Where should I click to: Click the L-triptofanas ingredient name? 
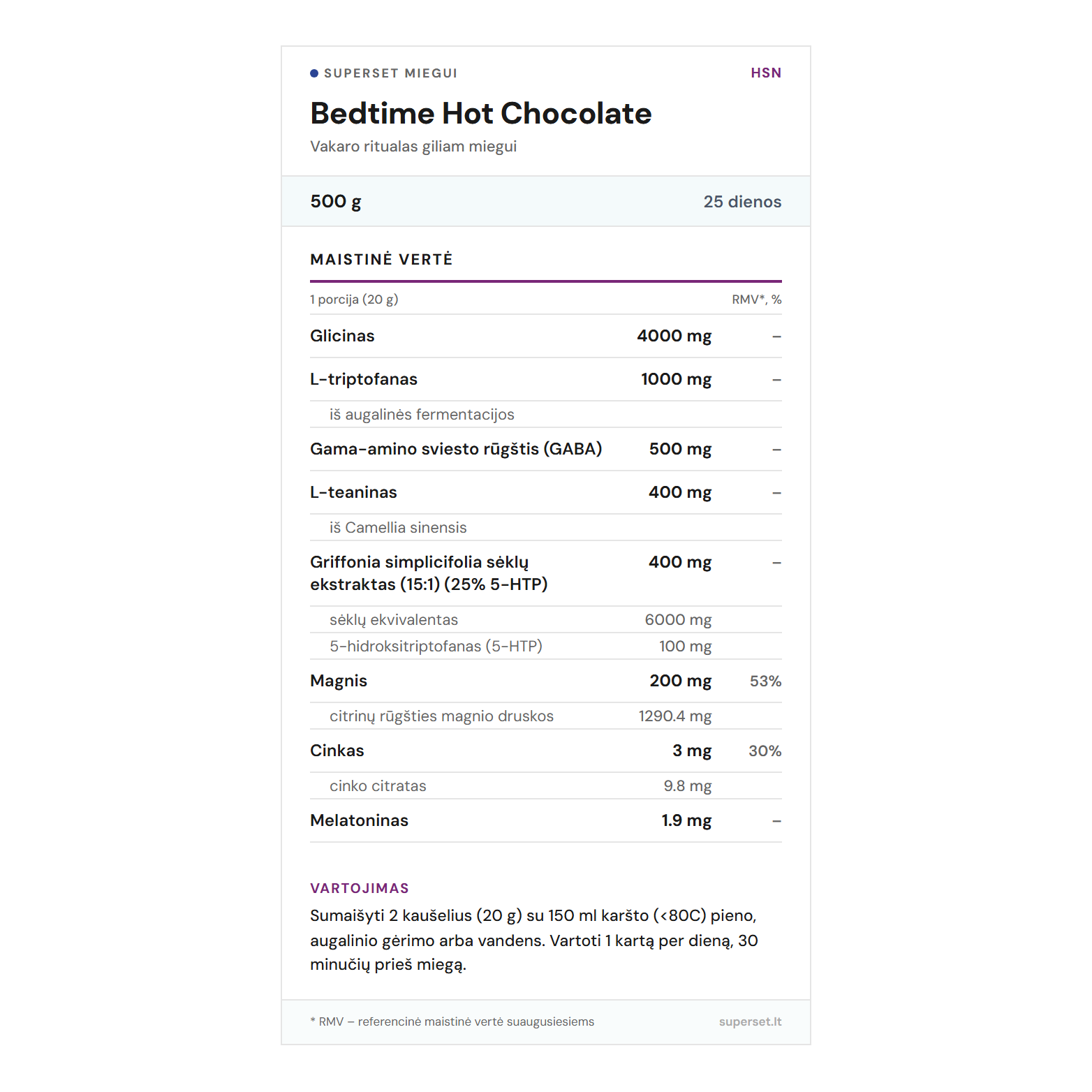coord(364,379)
